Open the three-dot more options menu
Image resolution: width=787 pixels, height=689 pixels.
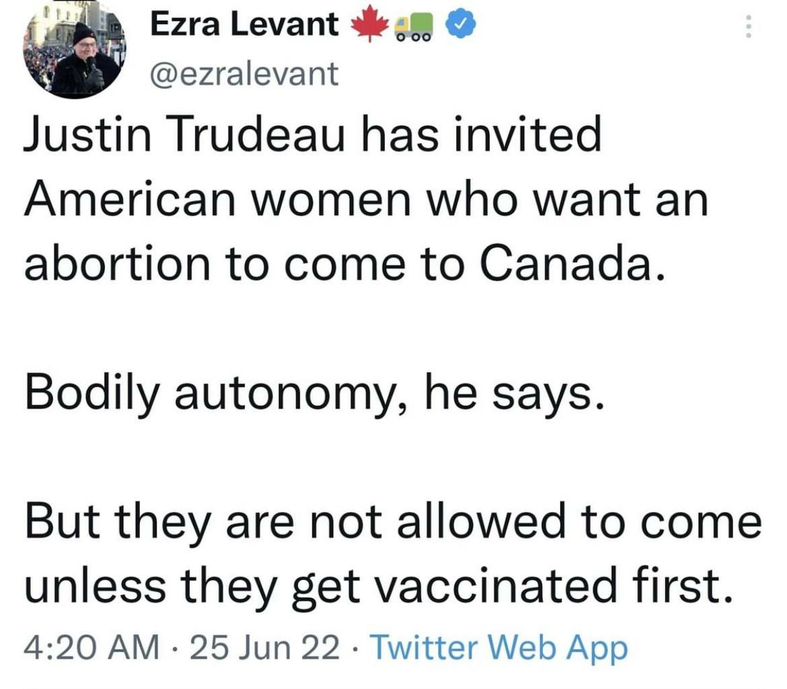point(748,26)
